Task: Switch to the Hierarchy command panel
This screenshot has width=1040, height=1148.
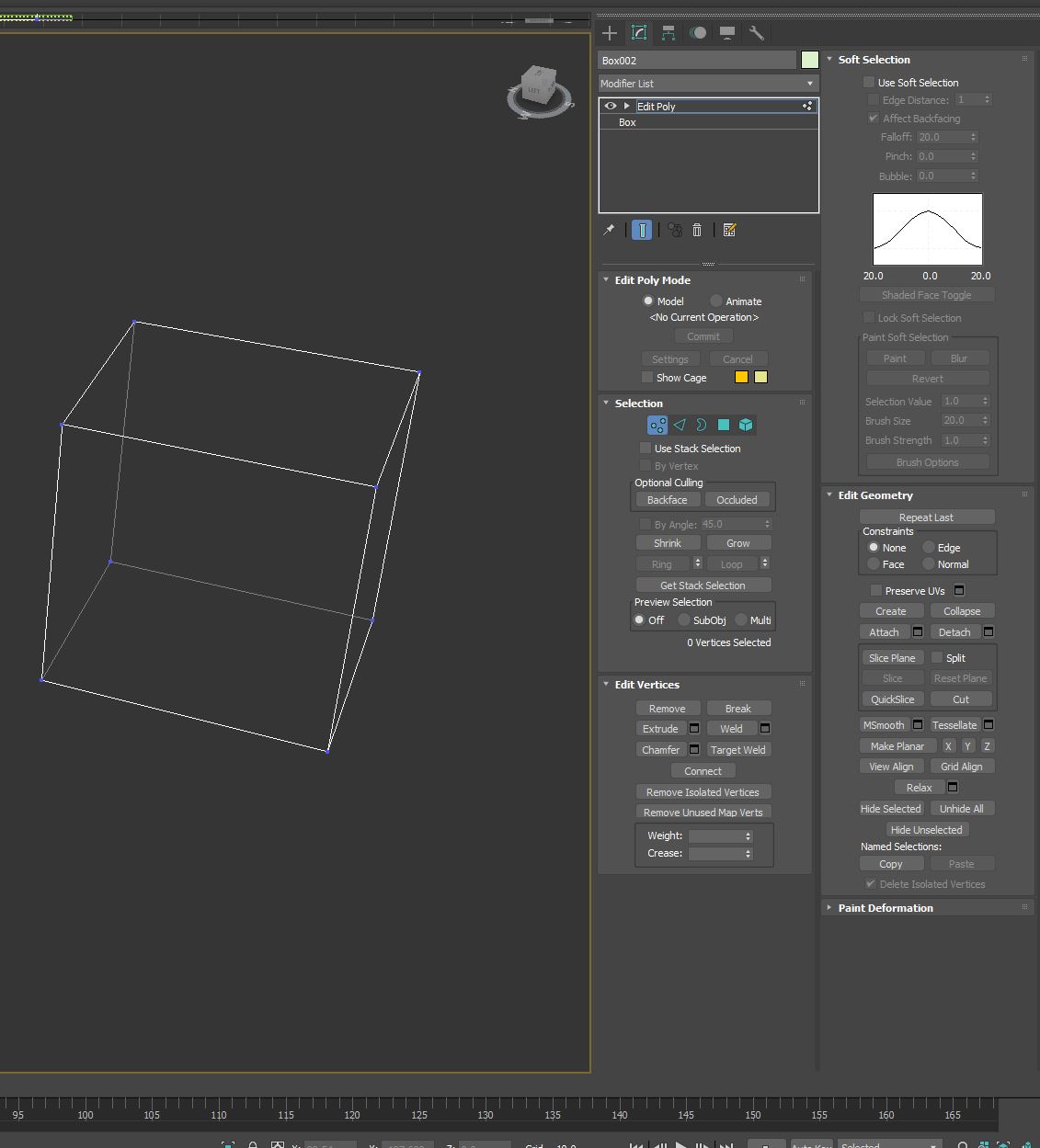Action: click(669, 33)
